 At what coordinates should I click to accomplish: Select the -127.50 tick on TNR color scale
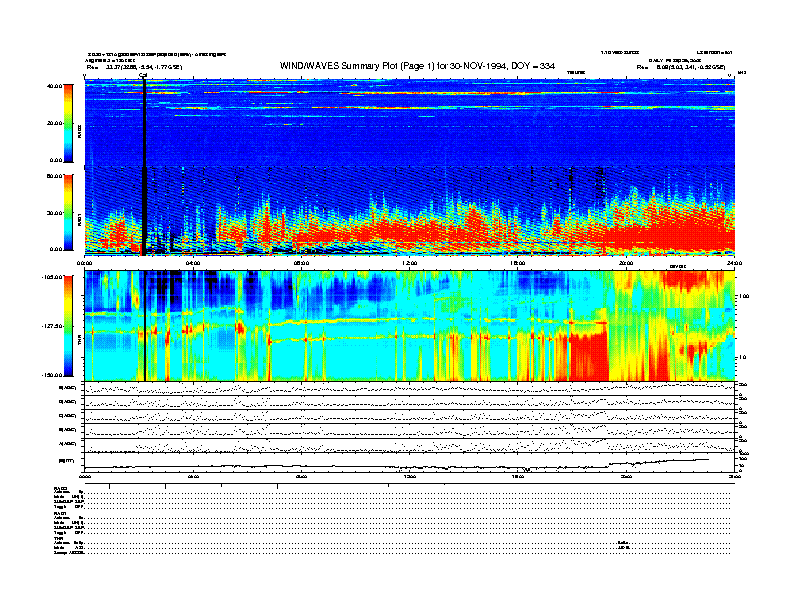point(52,326)
